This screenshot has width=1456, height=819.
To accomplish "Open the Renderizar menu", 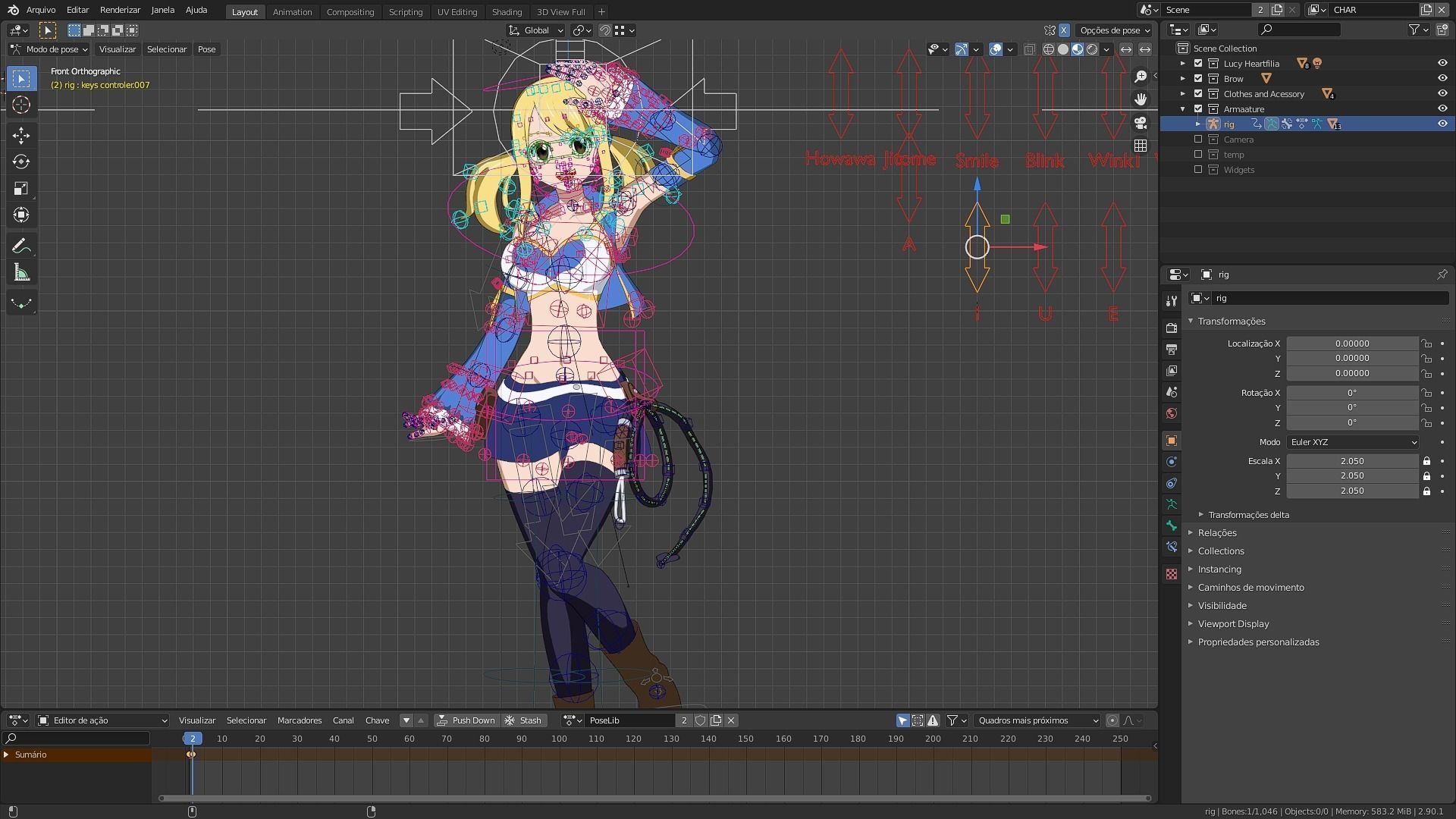I will coord(120,10).
